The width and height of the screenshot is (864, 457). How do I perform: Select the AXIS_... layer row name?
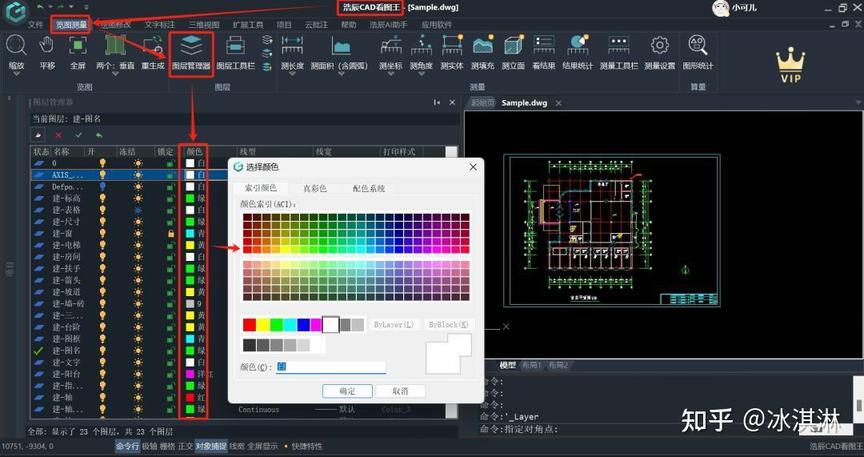[68, 175]
